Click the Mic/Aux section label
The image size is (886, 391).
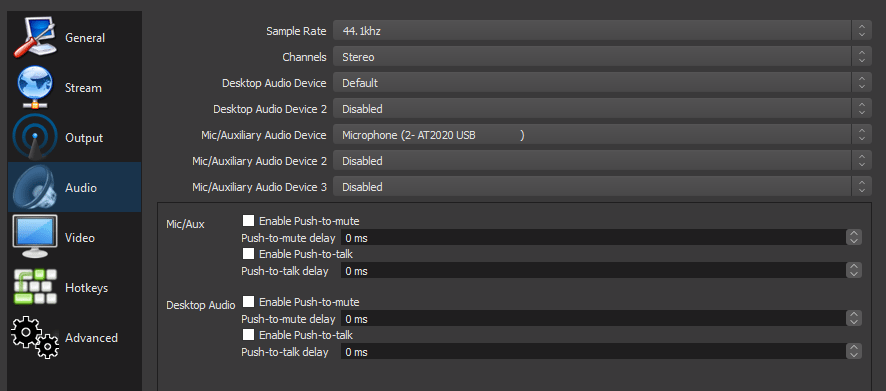185,224
